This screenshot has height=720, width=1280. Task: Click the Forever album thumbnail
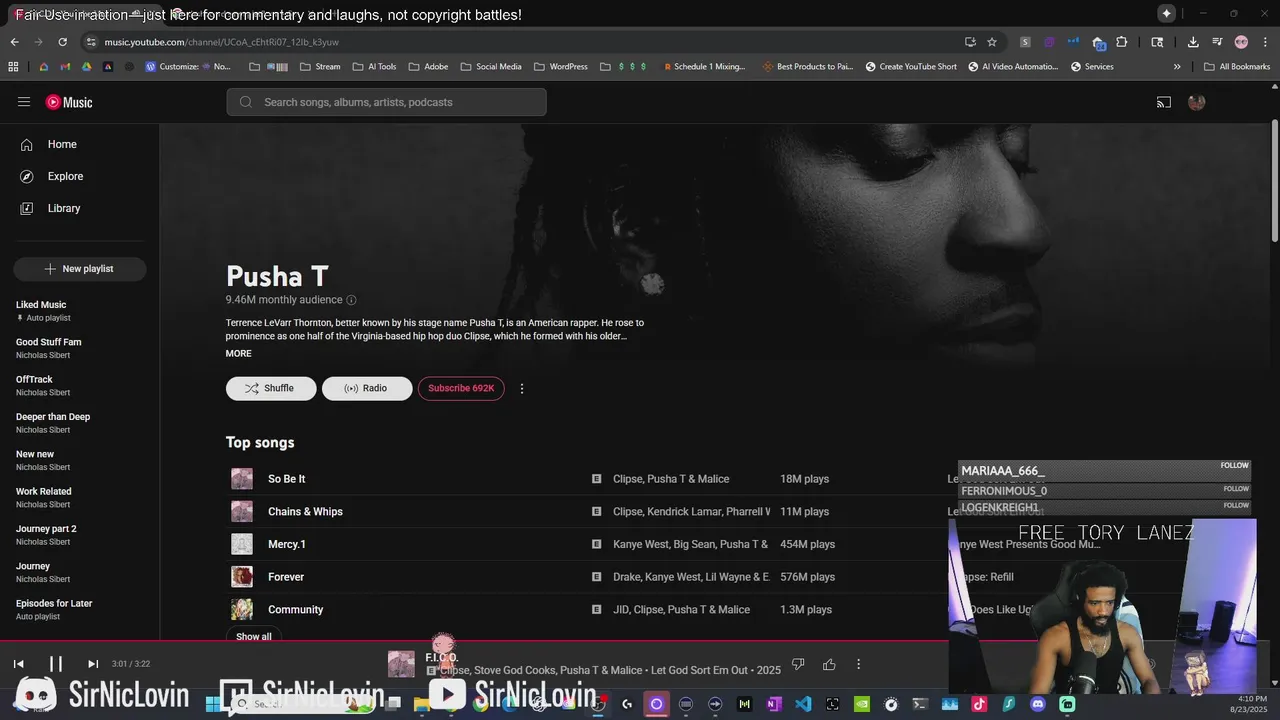coord(242,577)
